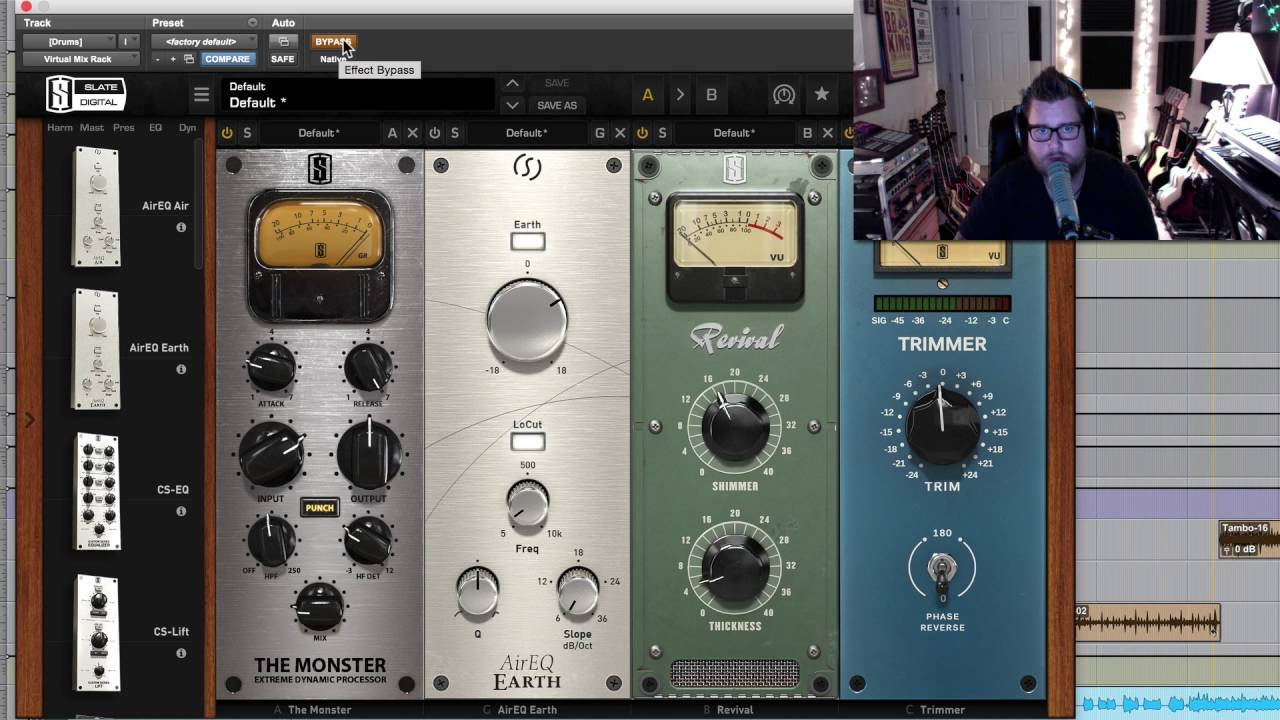Open Revival slot letter B

[x=807, y=133]
